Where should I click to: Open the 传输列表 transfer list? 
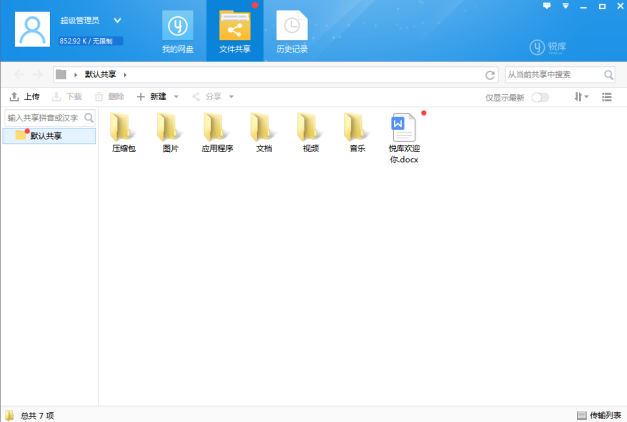click(x=599, y=415)
